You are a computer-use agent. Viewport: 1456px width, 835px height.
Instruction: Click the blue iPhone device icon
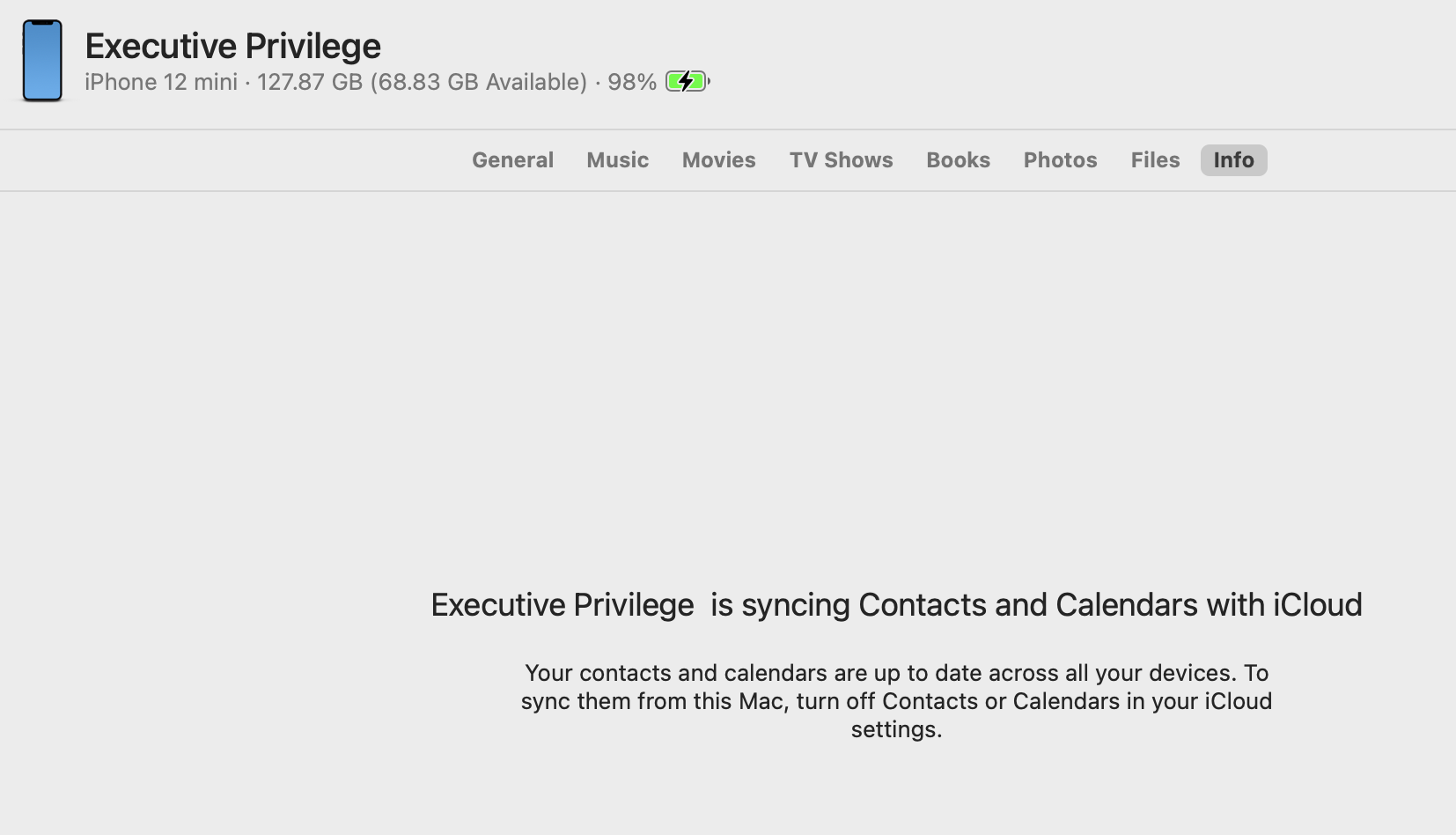[x=42, y=61]
